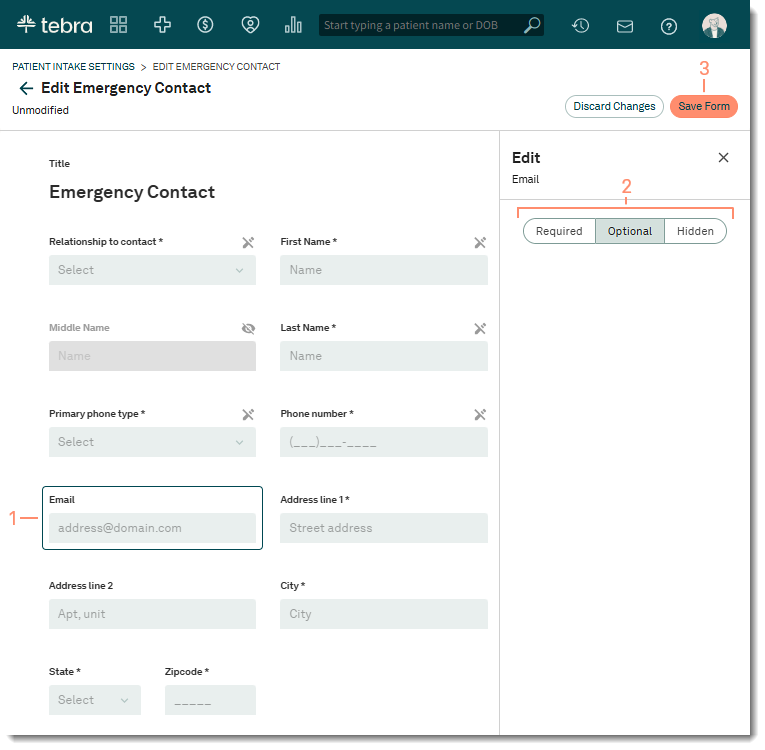Open the Relationship to contact dropdown
This screenshot has height=750, width=765.
(152, 270)
